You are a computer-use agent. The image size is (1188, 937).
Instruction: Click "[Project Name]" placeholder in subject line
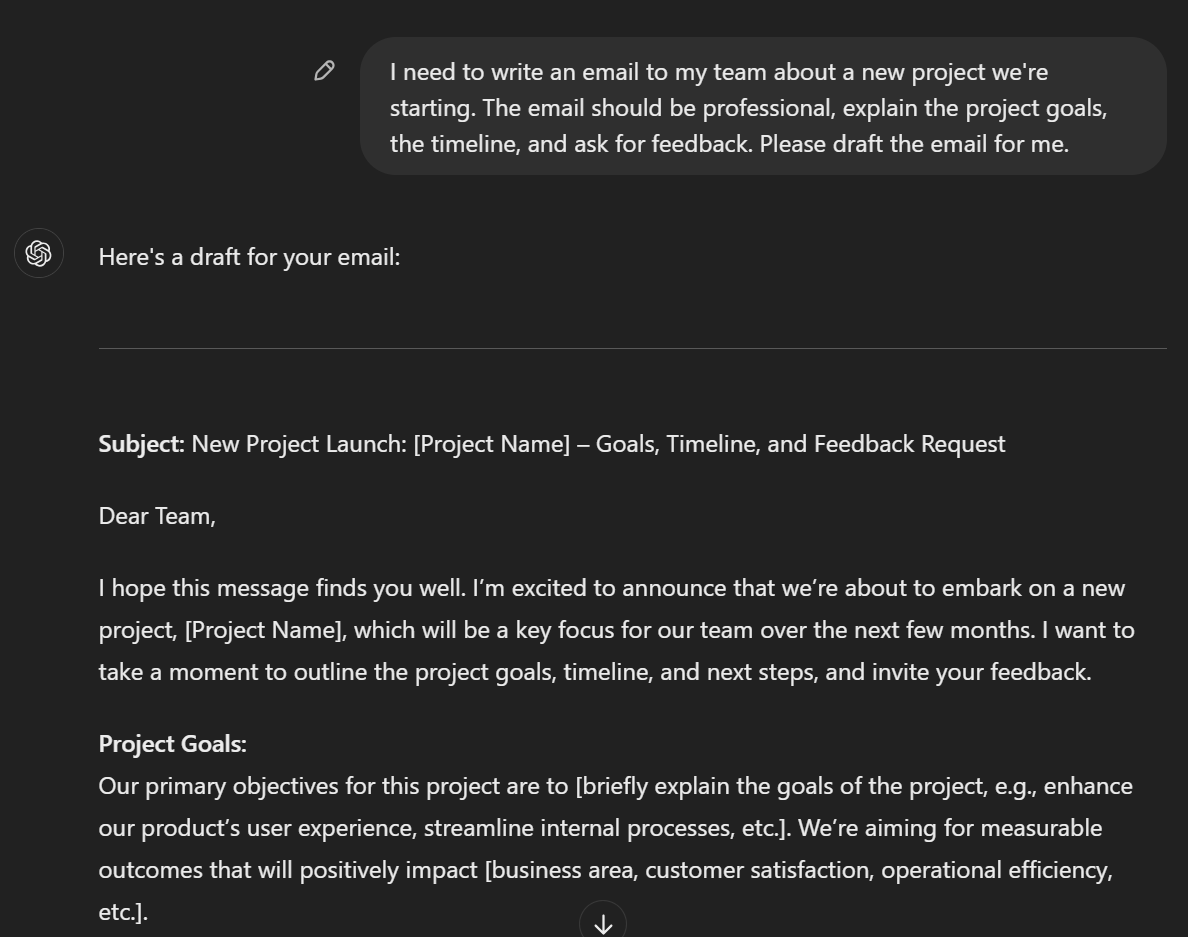tap(492, 444)
